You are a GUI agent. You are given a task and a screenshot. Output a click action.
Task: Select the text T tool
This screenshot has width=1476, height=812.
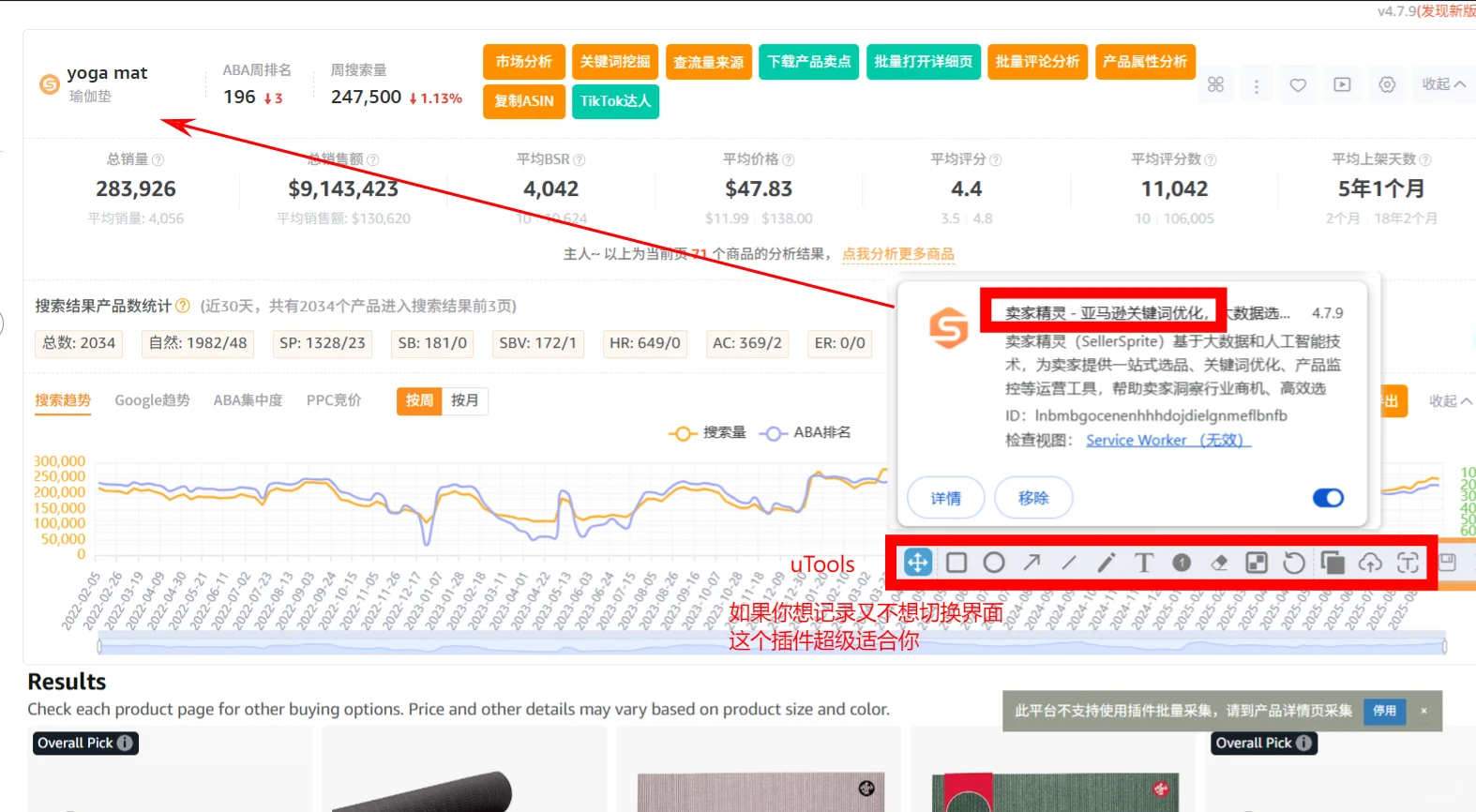click(1144, 563)
